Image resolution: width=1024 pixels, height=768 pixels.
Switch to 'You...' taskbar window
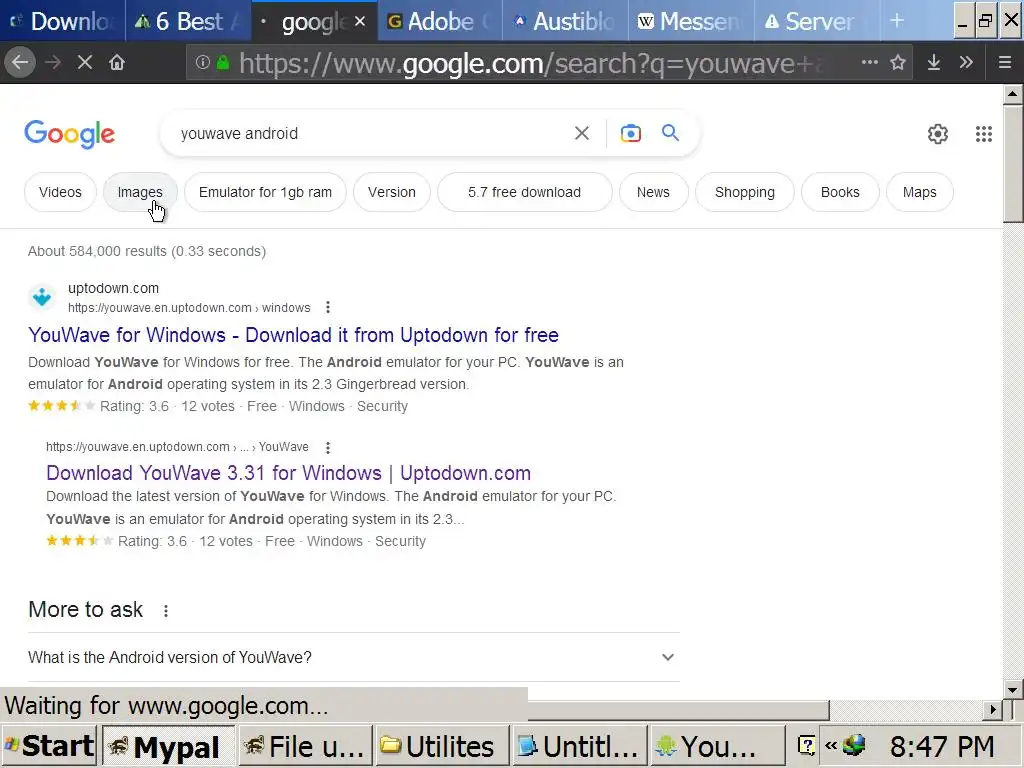point(716,745)
